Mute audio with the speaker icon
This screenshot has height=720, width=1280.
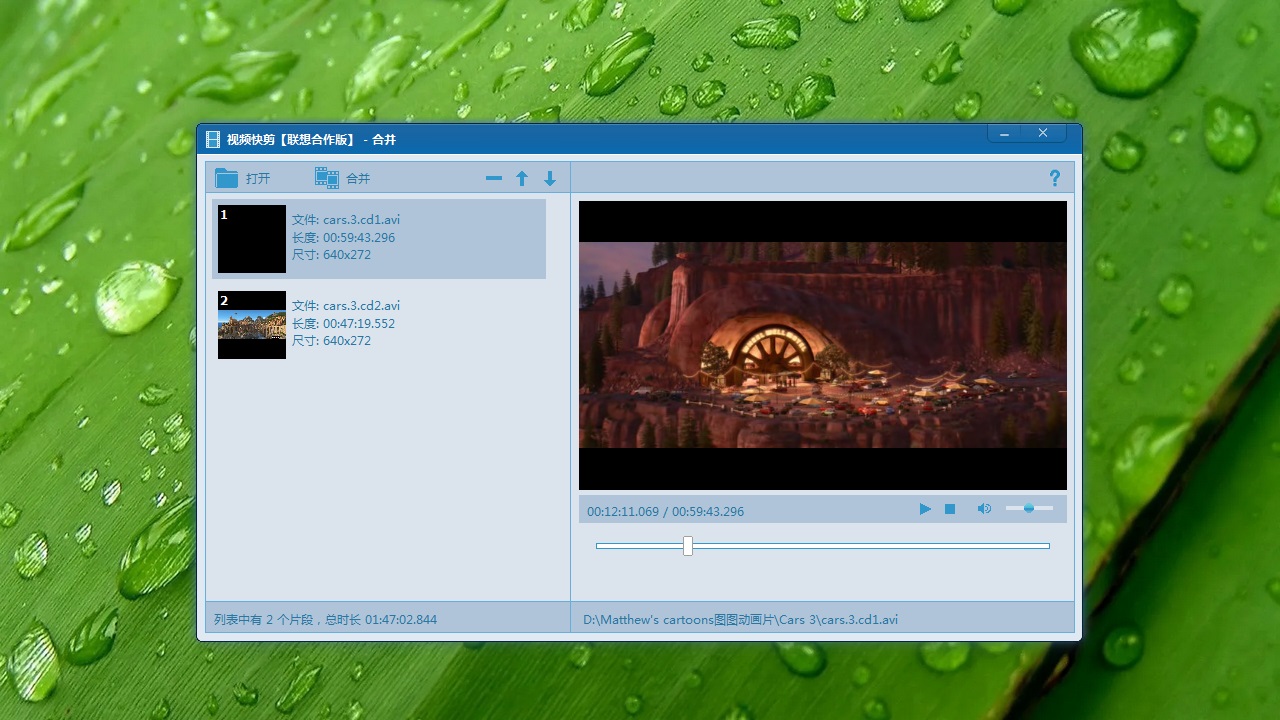click(984, 509)
